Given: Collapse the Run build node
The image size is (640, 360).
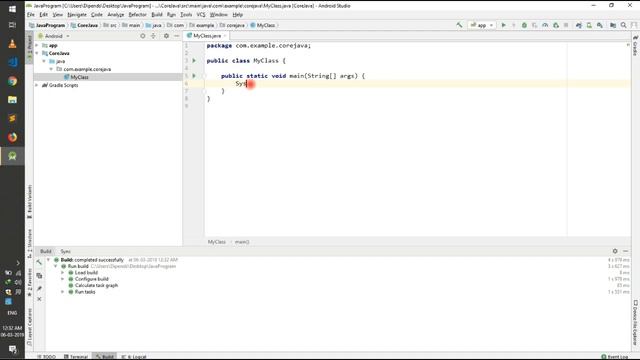Looking at the screenshot, I should pyautogui.click(x=56, y=266).
